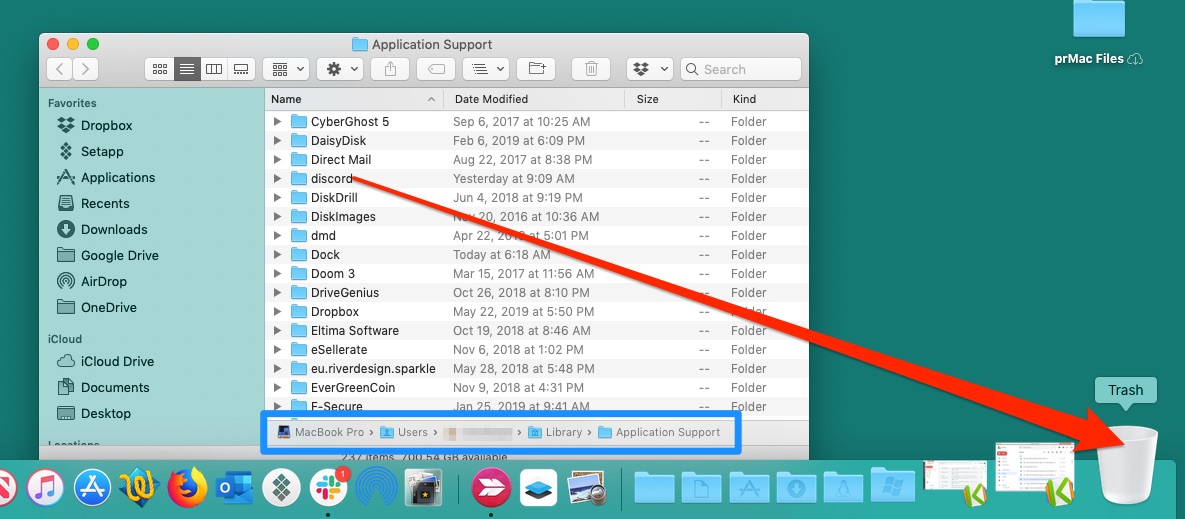The image size is (1185, 519).
Task: Select Desktop in the sidebar
Action: click(x=94, y=413)
